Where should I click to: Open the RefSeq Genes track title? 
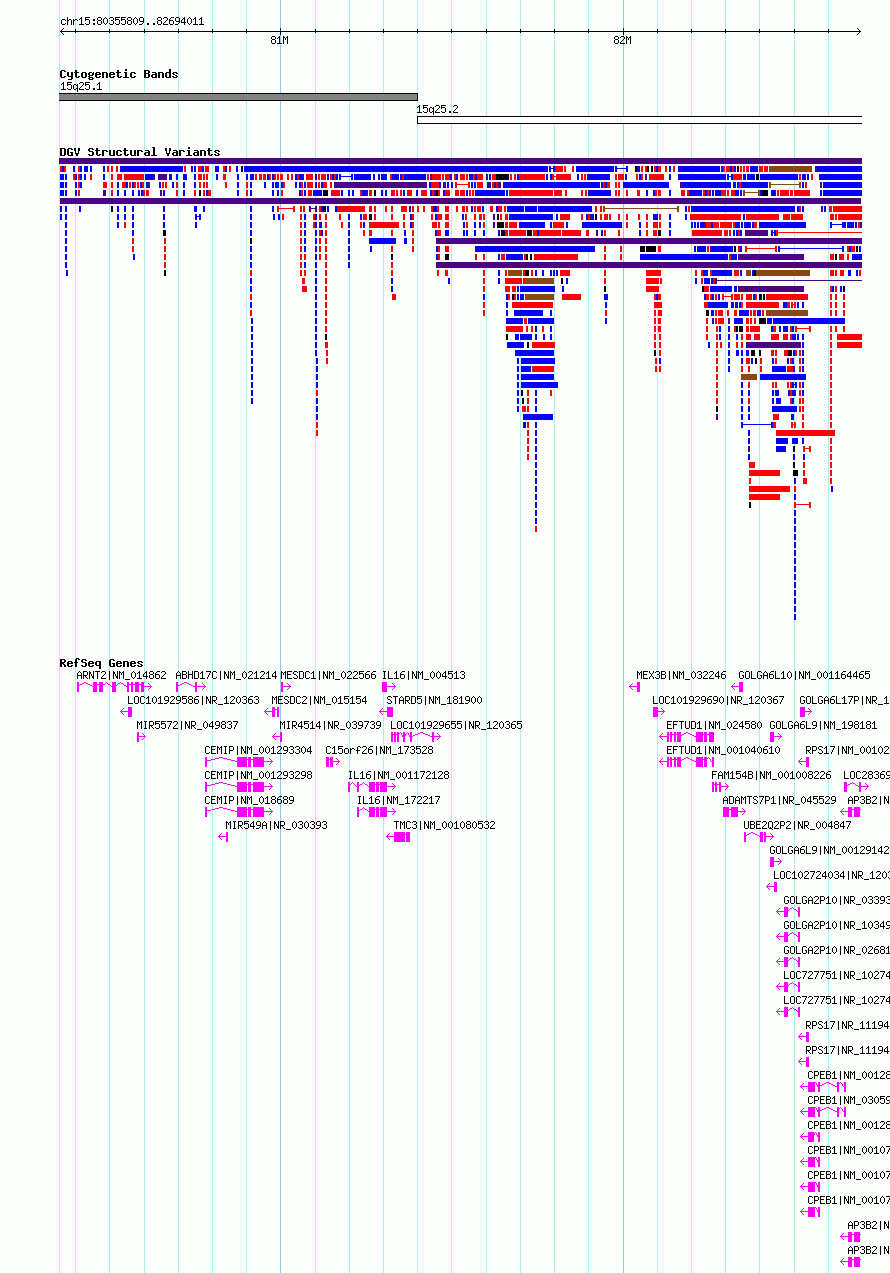point(101,663)
